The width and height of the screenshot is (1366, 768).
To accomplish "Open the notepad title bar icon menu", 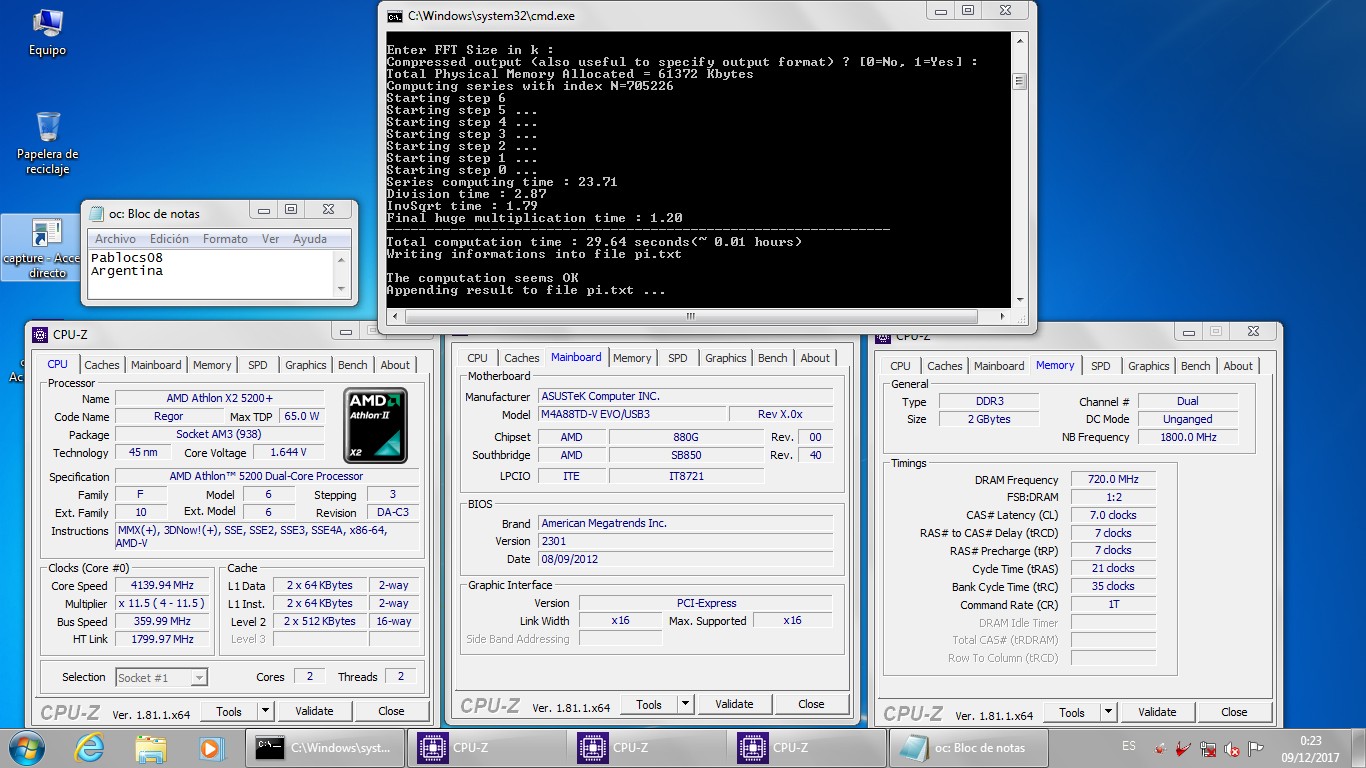I will tap(97, 213).
